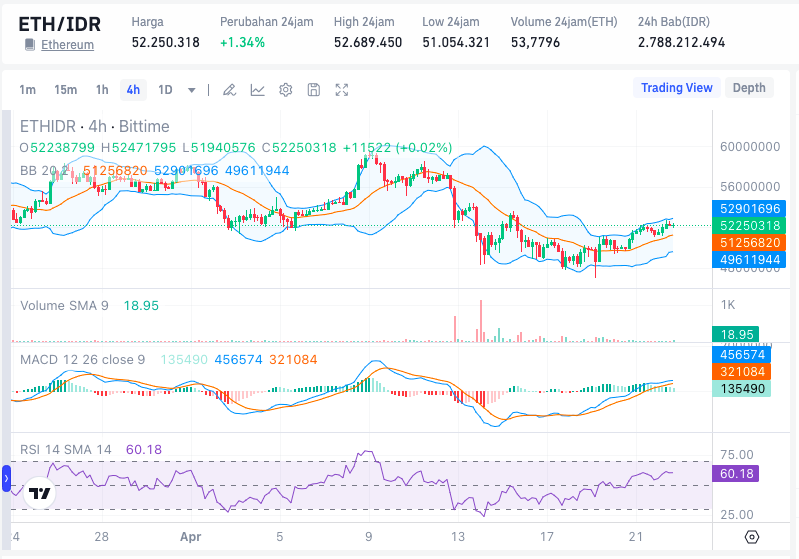
Task: Click the 135490 histogram axis label
Action: click(x=742, y=389)
